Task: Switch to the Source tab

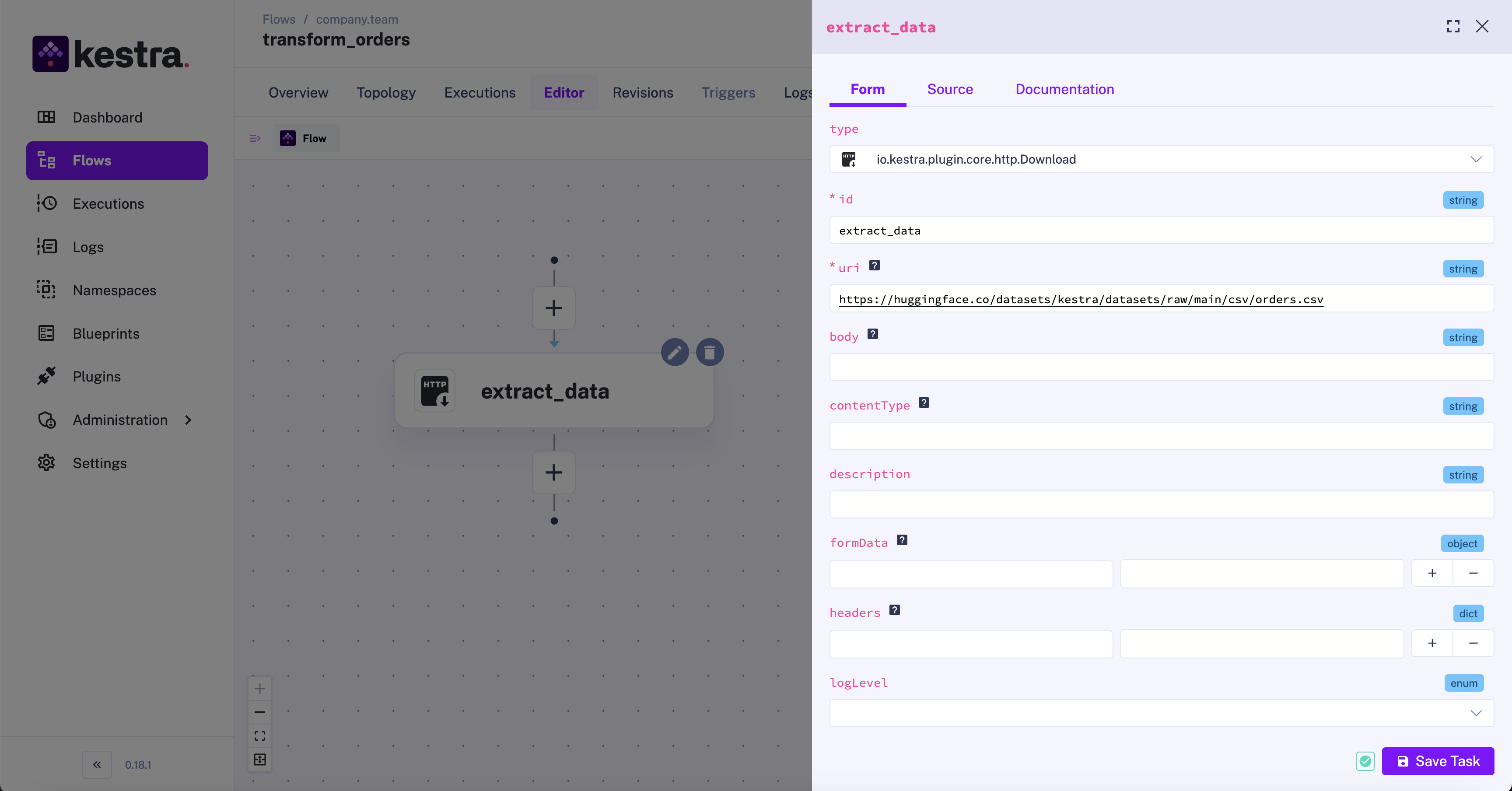Action: (x=950, y=89)
